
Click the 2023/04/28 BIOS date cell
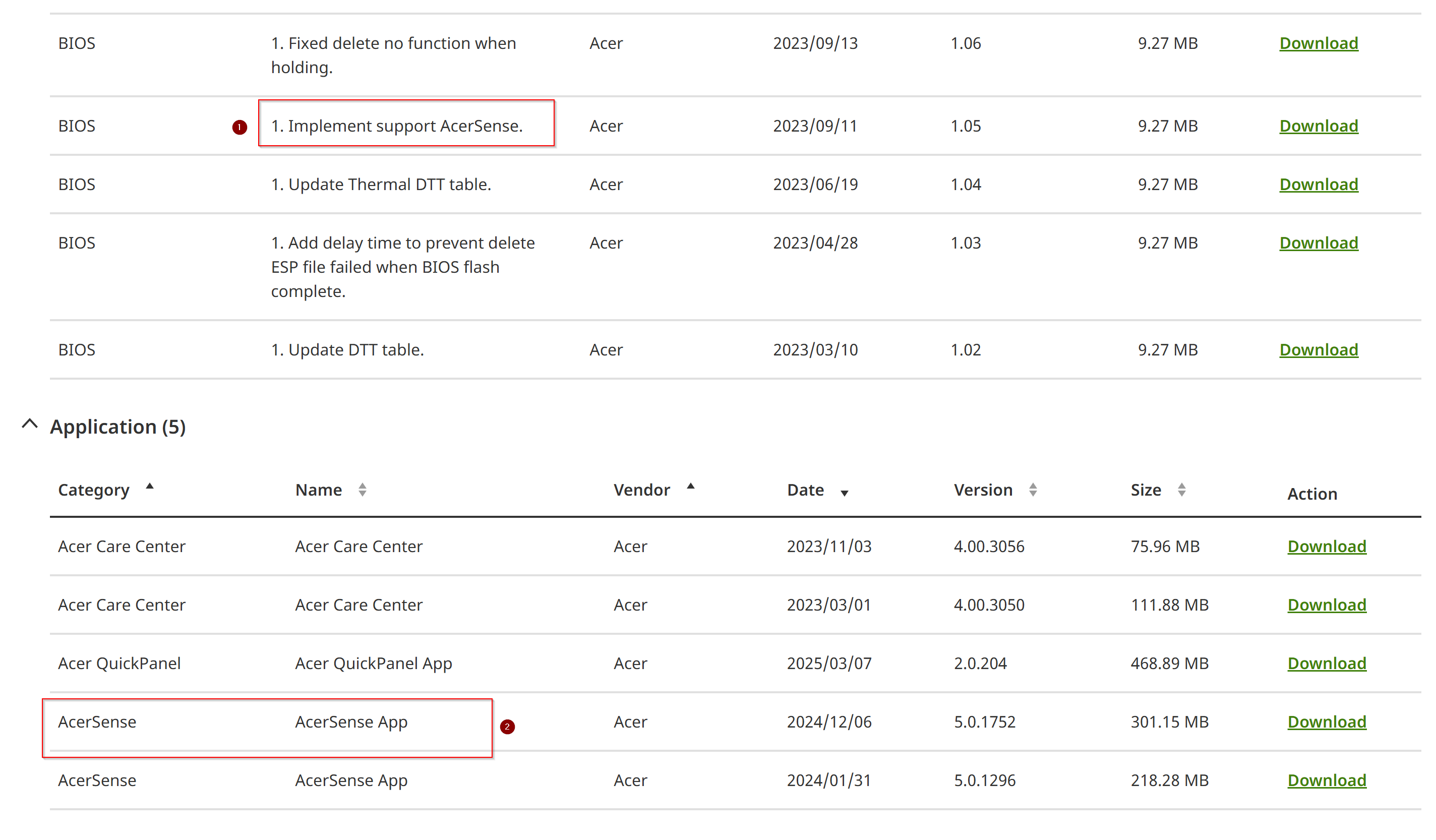point(815,244)
